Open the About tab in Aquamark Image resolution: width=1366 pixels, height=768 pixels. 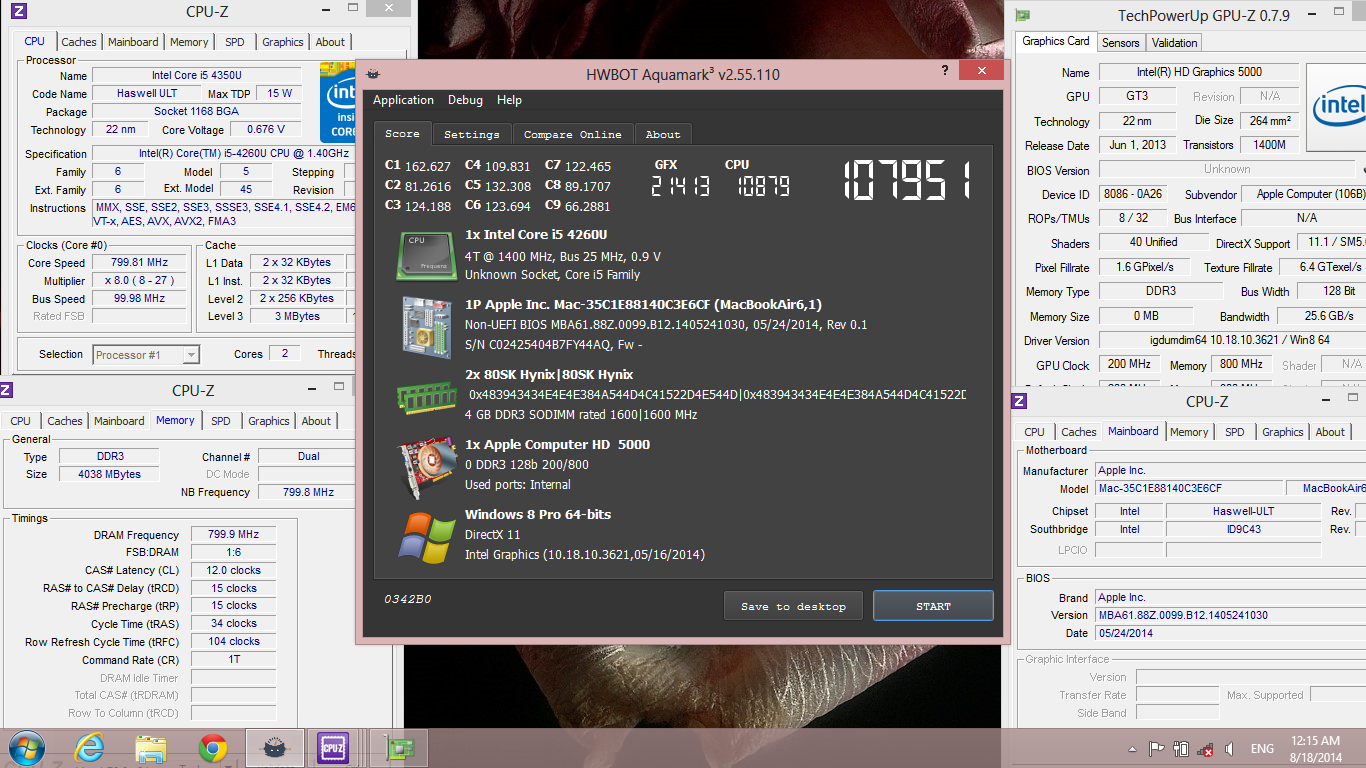coord(663,134)
